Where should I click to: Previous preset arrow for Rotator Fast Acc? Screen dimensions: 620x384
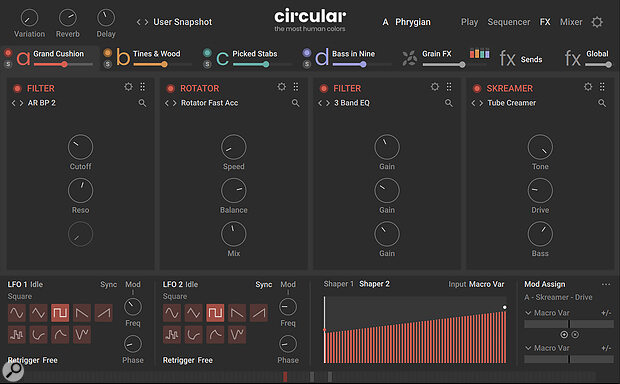(166, 103)
